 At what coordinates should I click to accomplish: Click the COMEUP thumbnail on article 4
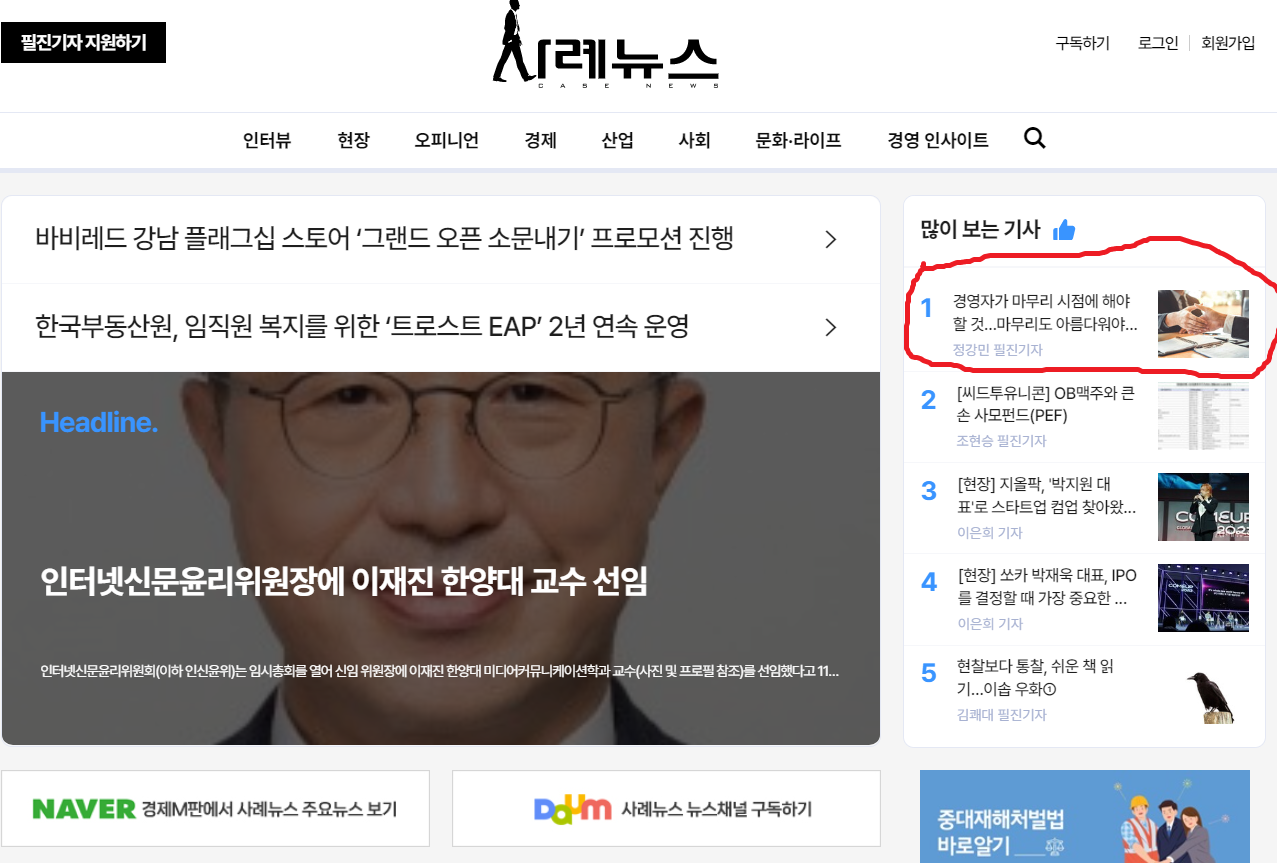pyautogui.click(x=1203, y=598)
